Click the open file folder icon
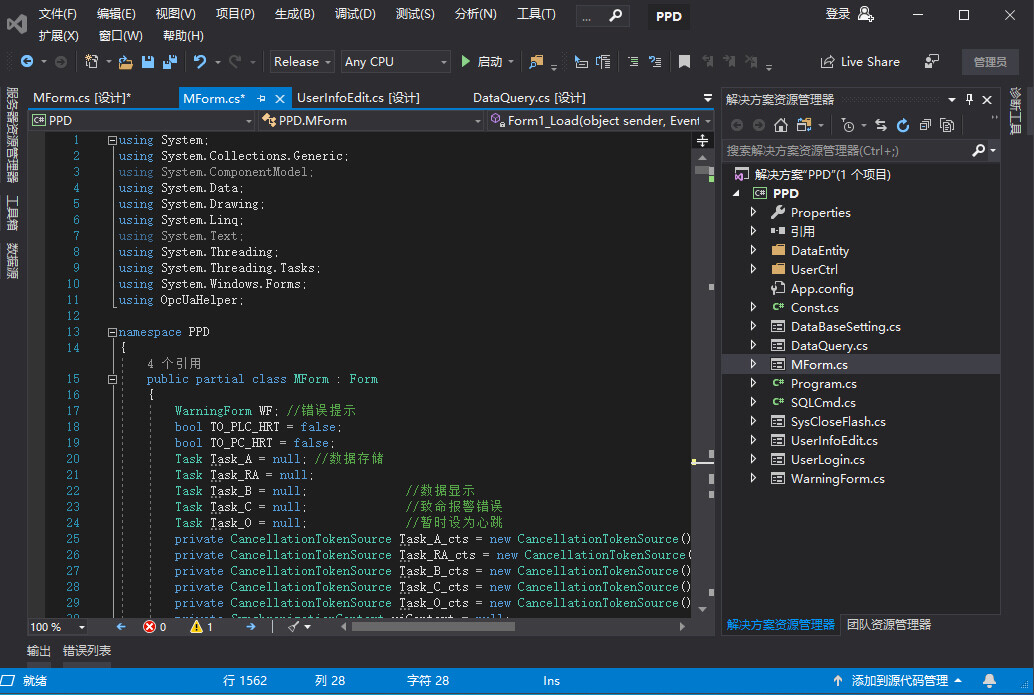Screen dimensions: 1034x695 (x=125, y=62)
